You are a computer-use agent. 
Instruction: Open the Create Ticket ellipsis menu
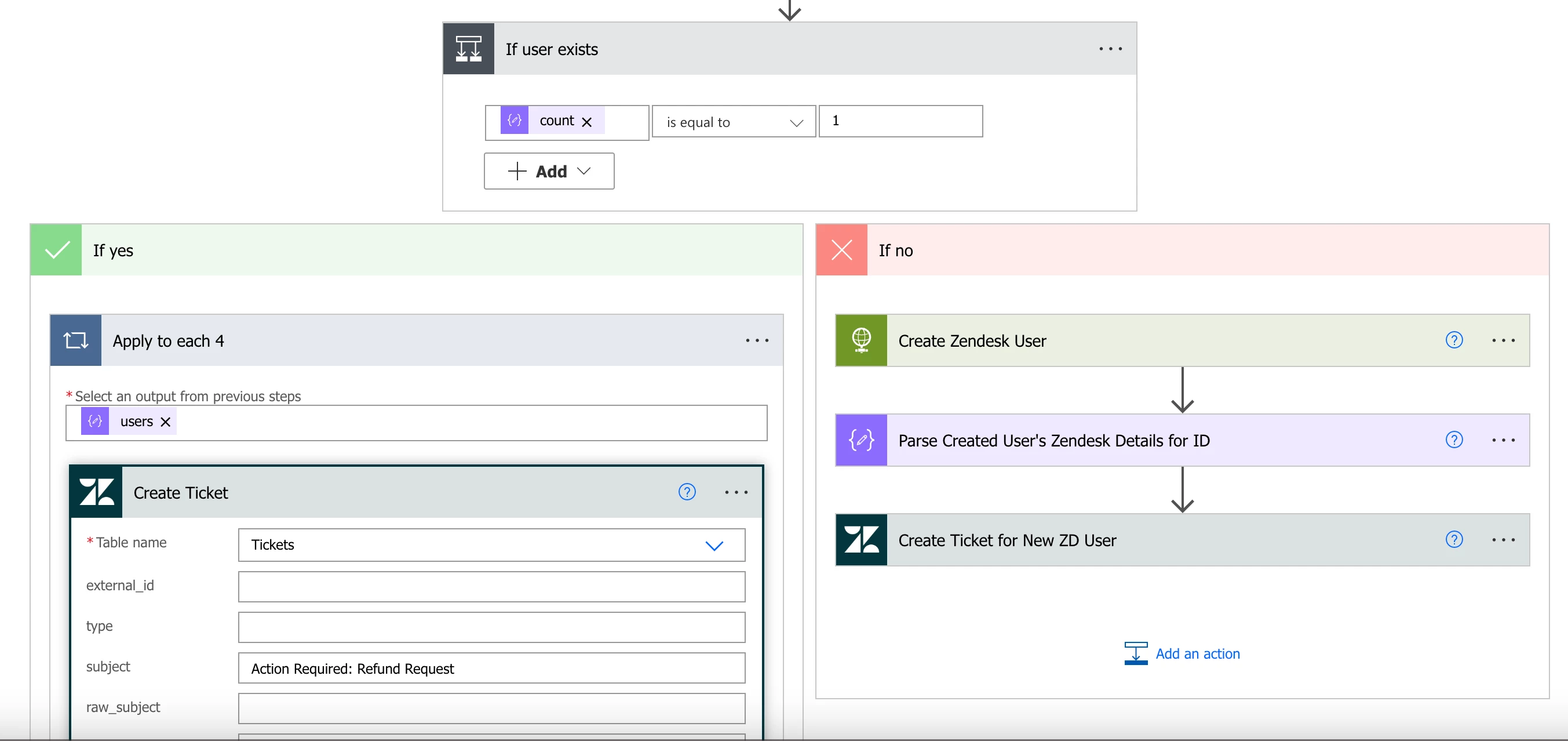coord(736,492)
